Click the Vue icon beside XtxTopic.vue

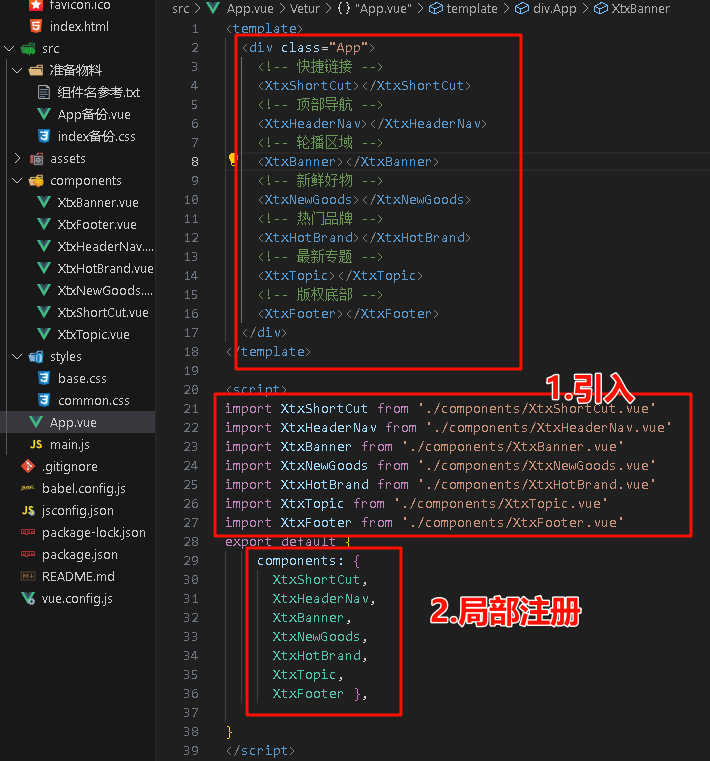point(44,334)
